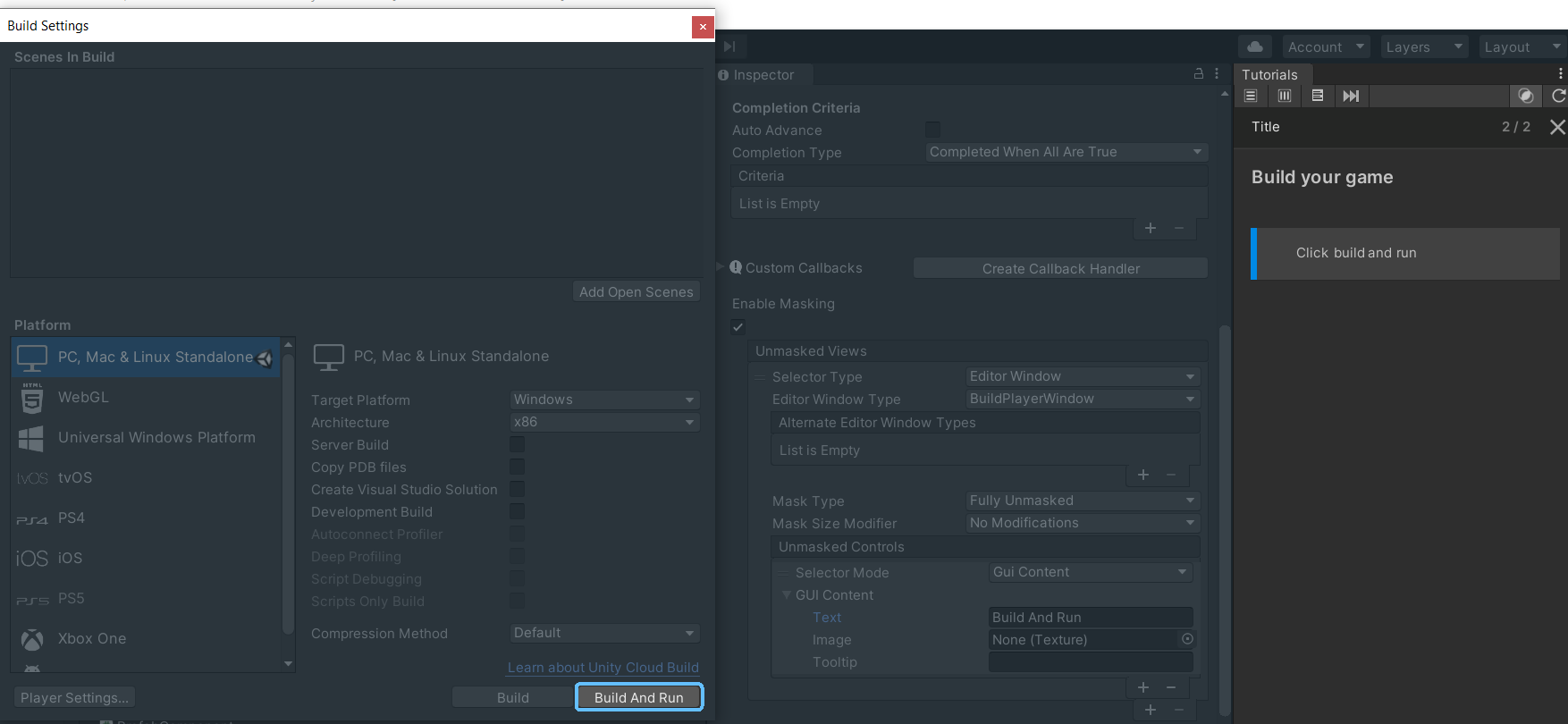This screenshot has height=724, width=1568.
Task: Click the skip-to-end tutorial icon
Action: pyautogui.click(x=1351, y=96)
